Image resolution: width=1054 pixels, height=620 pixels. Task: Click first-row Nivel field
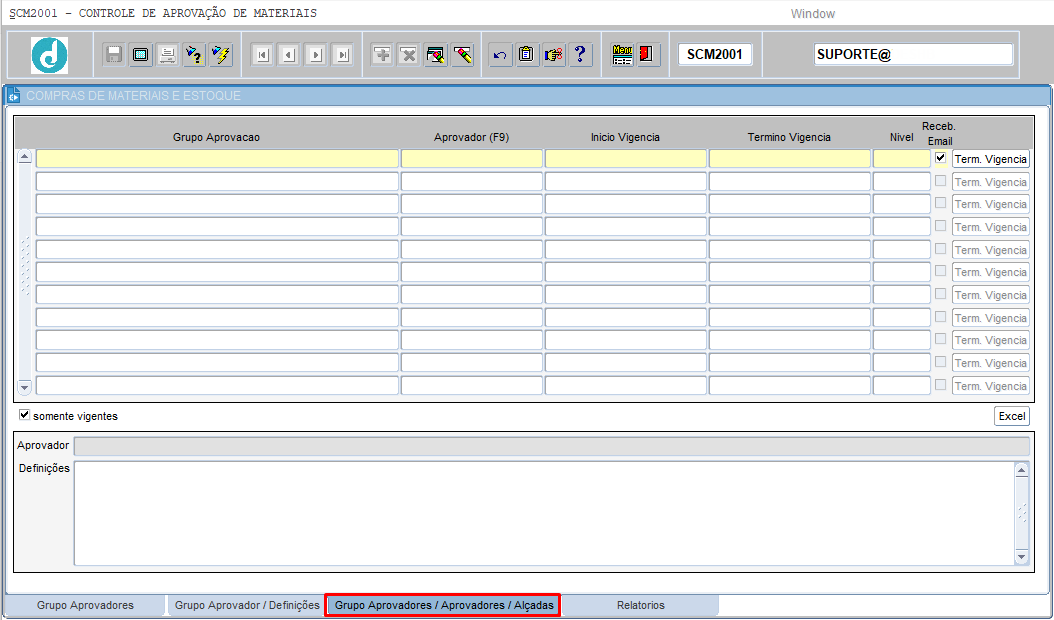[901, 159]
